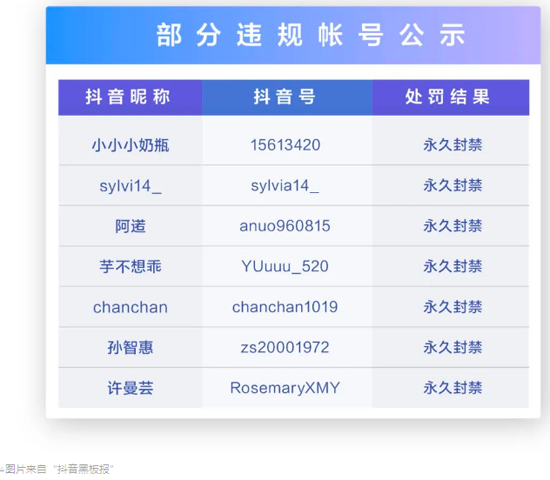Select the nickname 阿诺

(130, 226)
